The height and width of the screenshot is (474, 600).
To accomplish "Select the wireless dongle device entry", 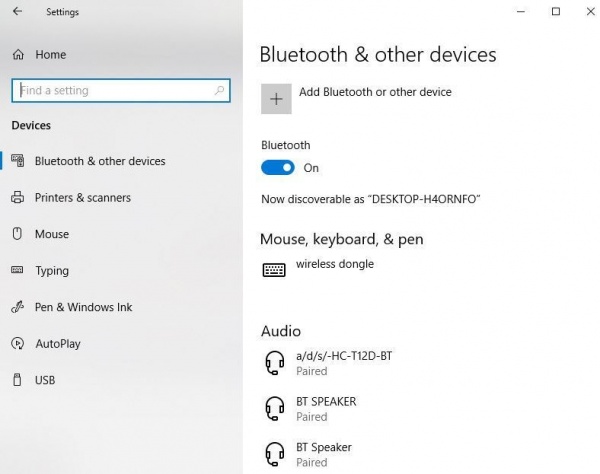I will [x=335, y=265].
